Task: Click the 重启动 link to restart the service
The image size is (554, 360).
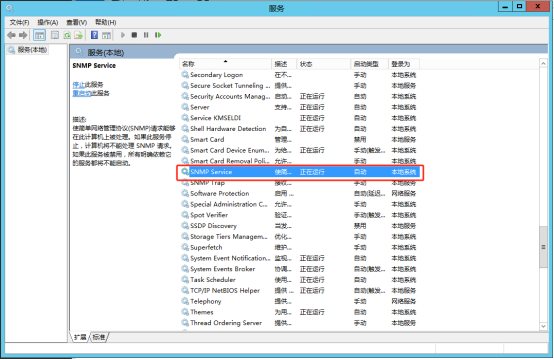Action: [82, 93]
